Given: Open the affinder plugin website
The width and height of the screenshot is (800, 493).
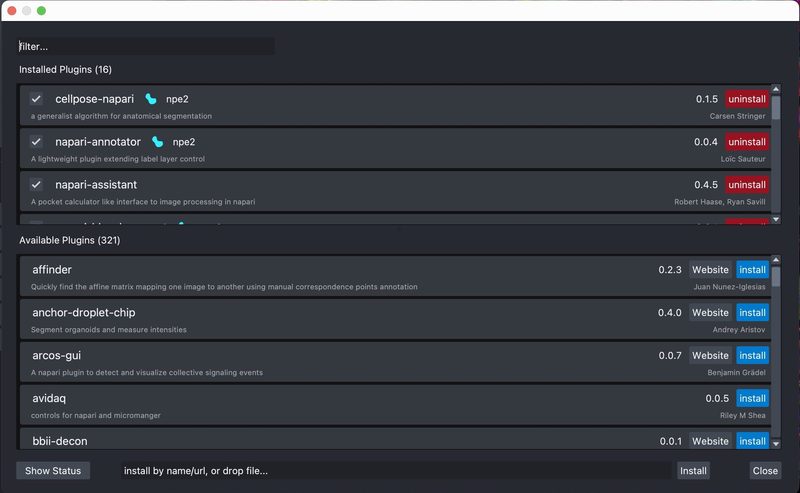Looking at the screenshot, I should pos(710,269).
